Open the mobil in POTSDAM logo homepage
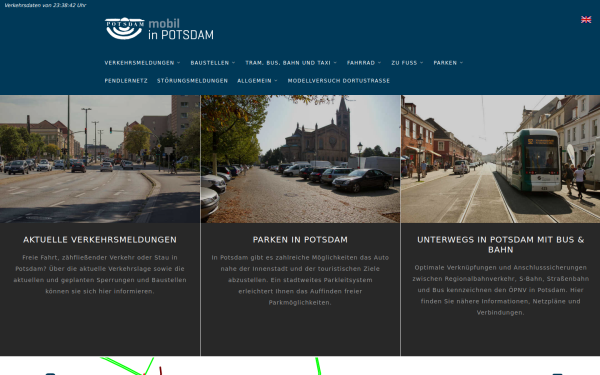The image size is (600, 375). (159, 29)
